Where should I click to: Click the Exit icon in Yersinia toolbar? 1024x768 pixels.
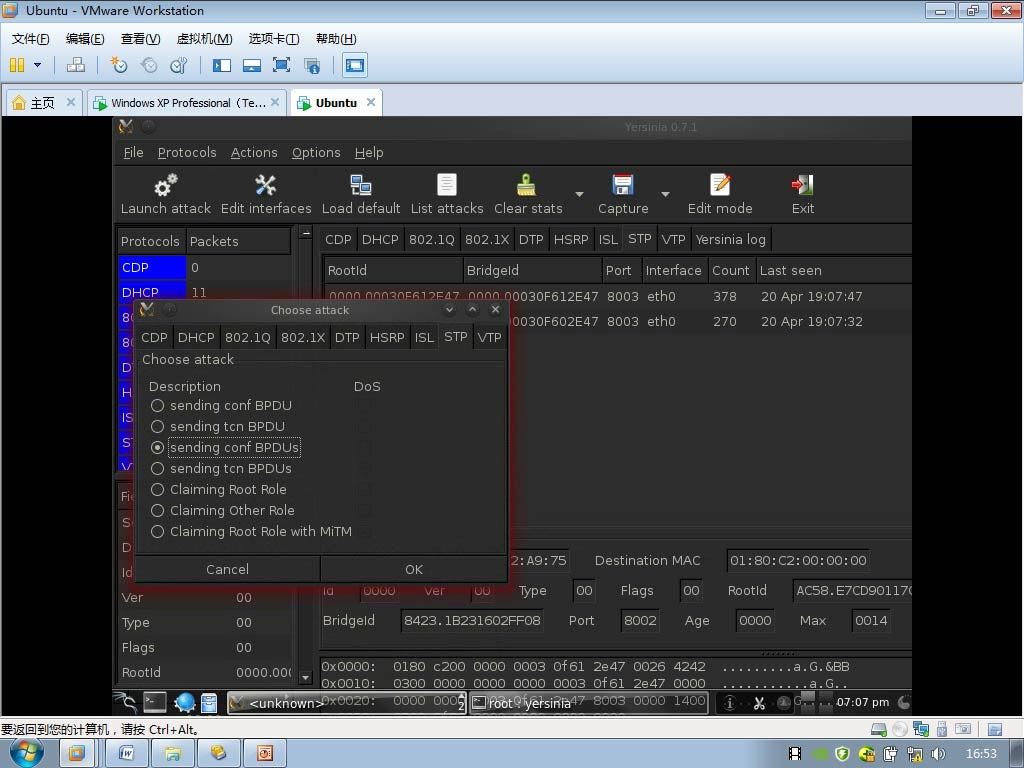(803, 185)
